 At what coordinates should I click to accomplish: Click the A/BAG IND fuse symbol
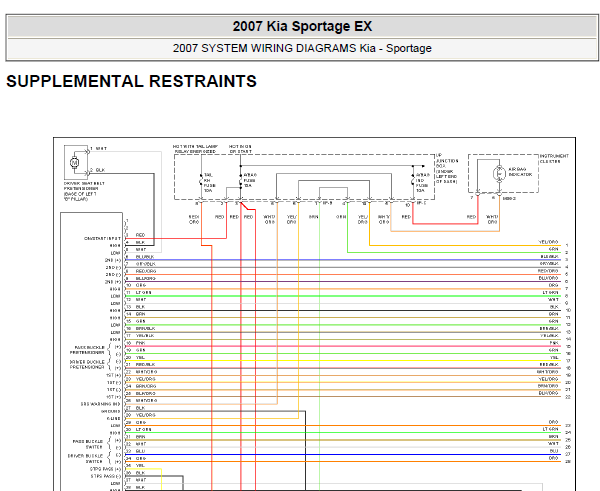click(413, 180)
